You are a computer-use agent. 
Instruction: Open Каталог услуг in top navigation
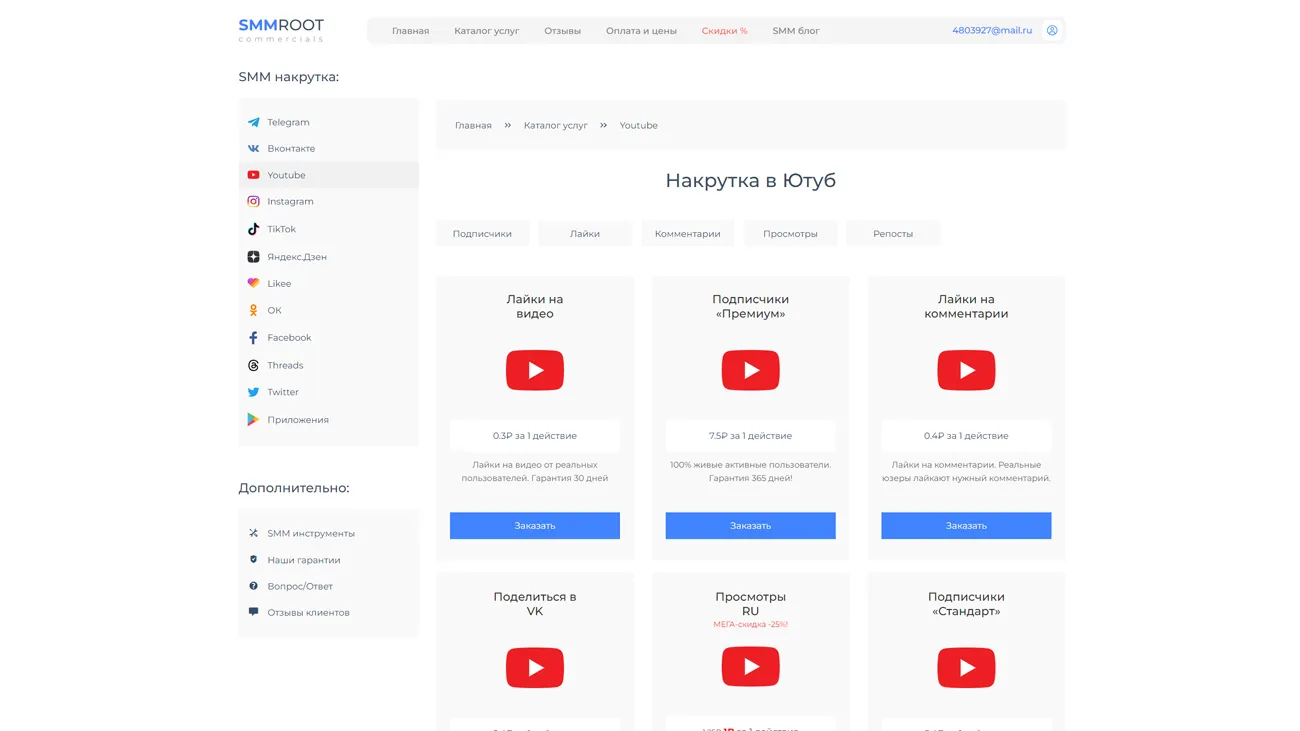click(x=486, y=31)
